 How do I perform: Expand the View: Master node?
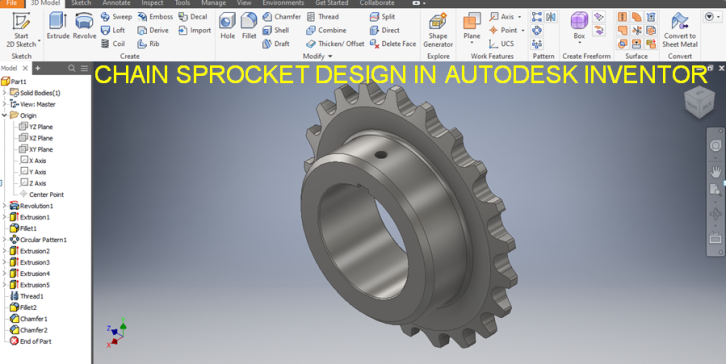(5, 104)
